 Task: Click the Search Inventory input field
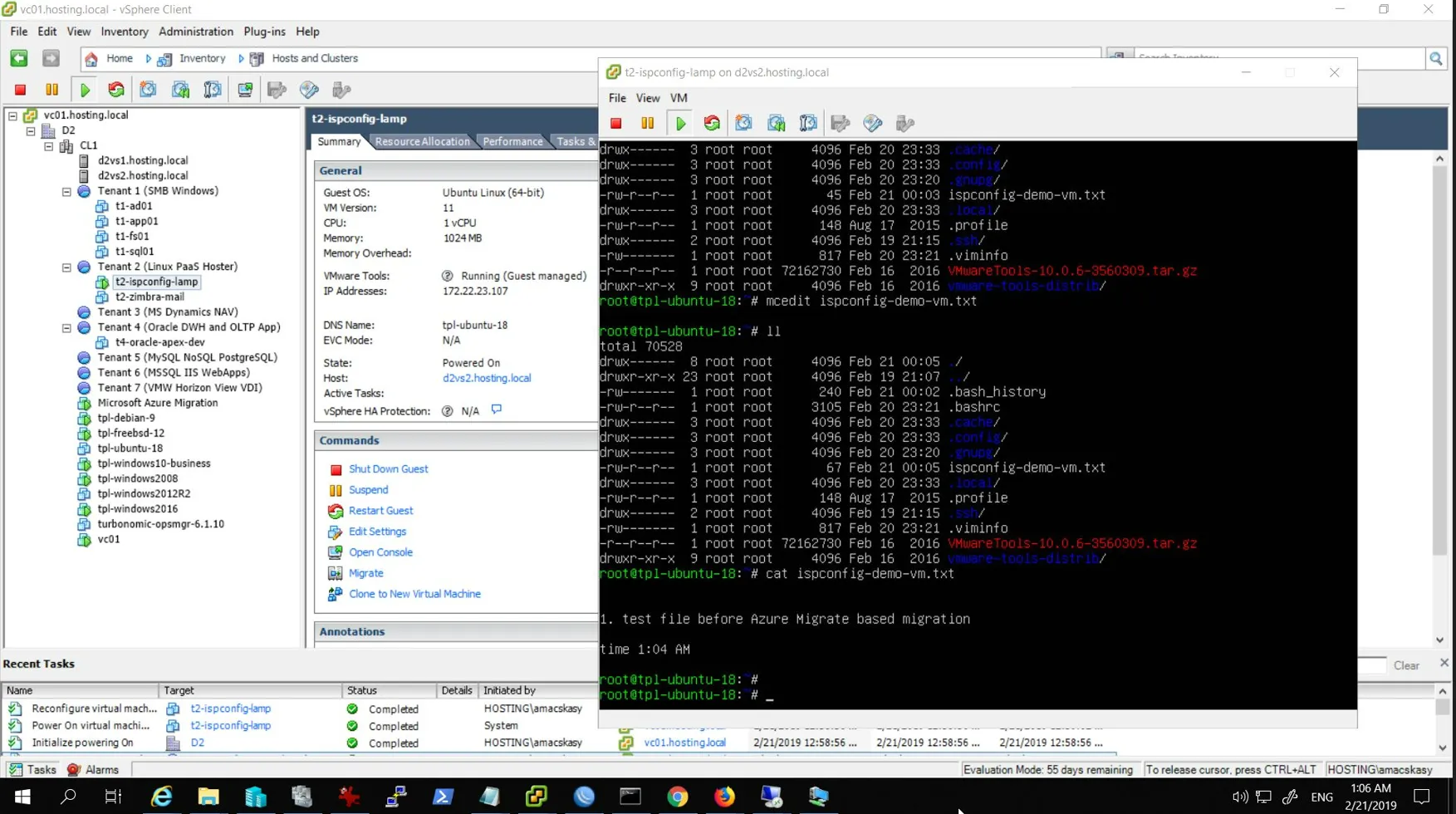tap(1279, 57)
